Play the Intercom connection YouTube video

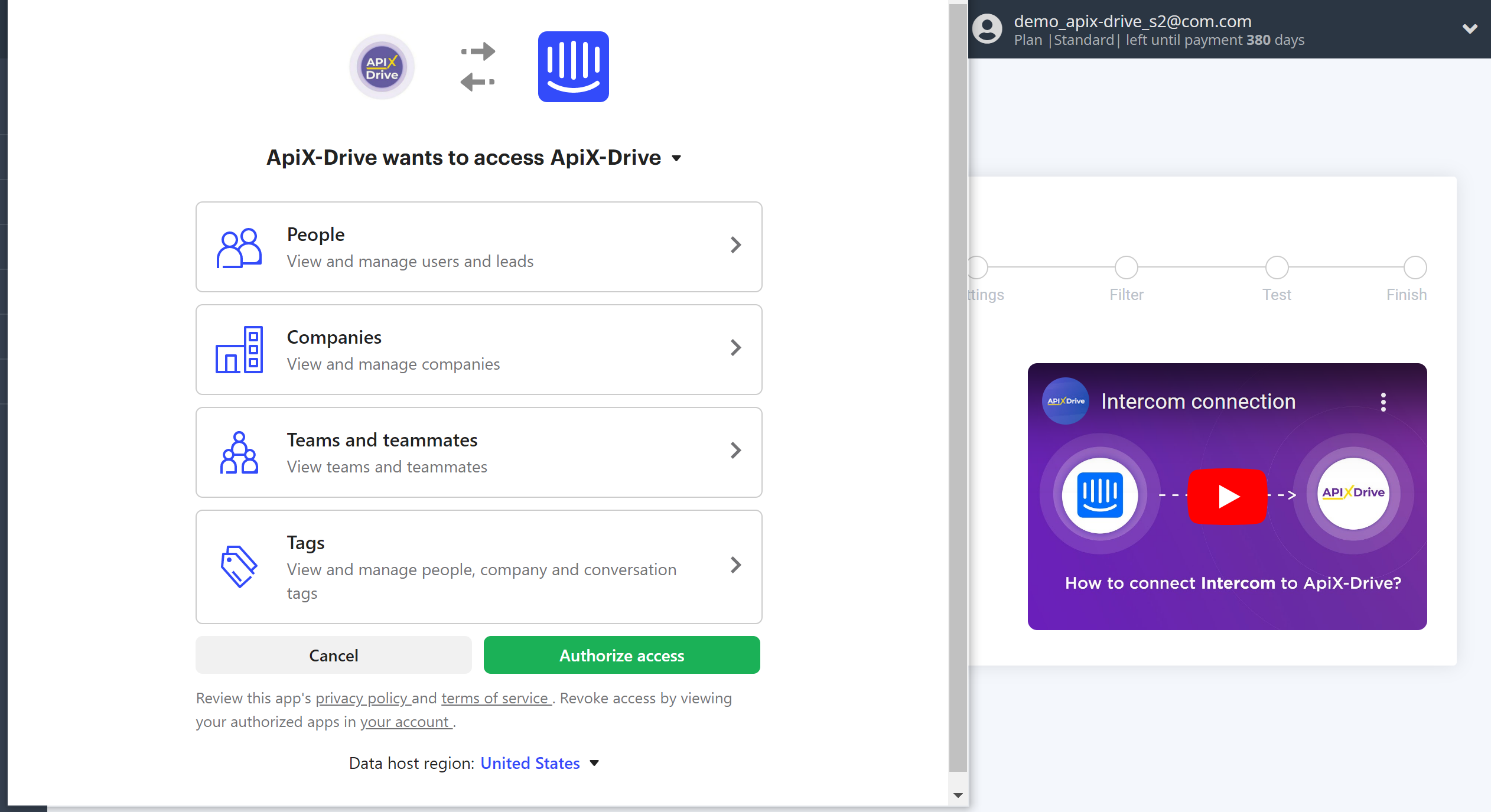pos(1228,494)
